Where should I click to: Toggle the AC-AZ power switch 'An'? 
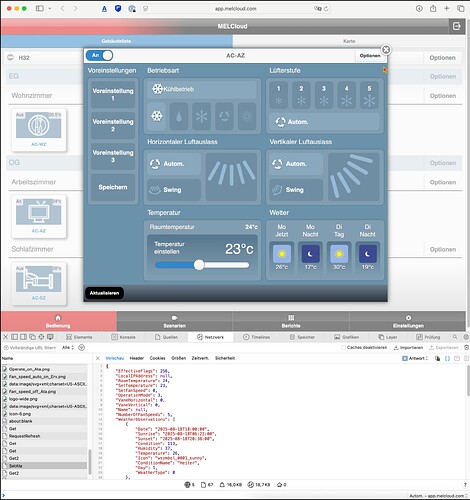point(99,56)
